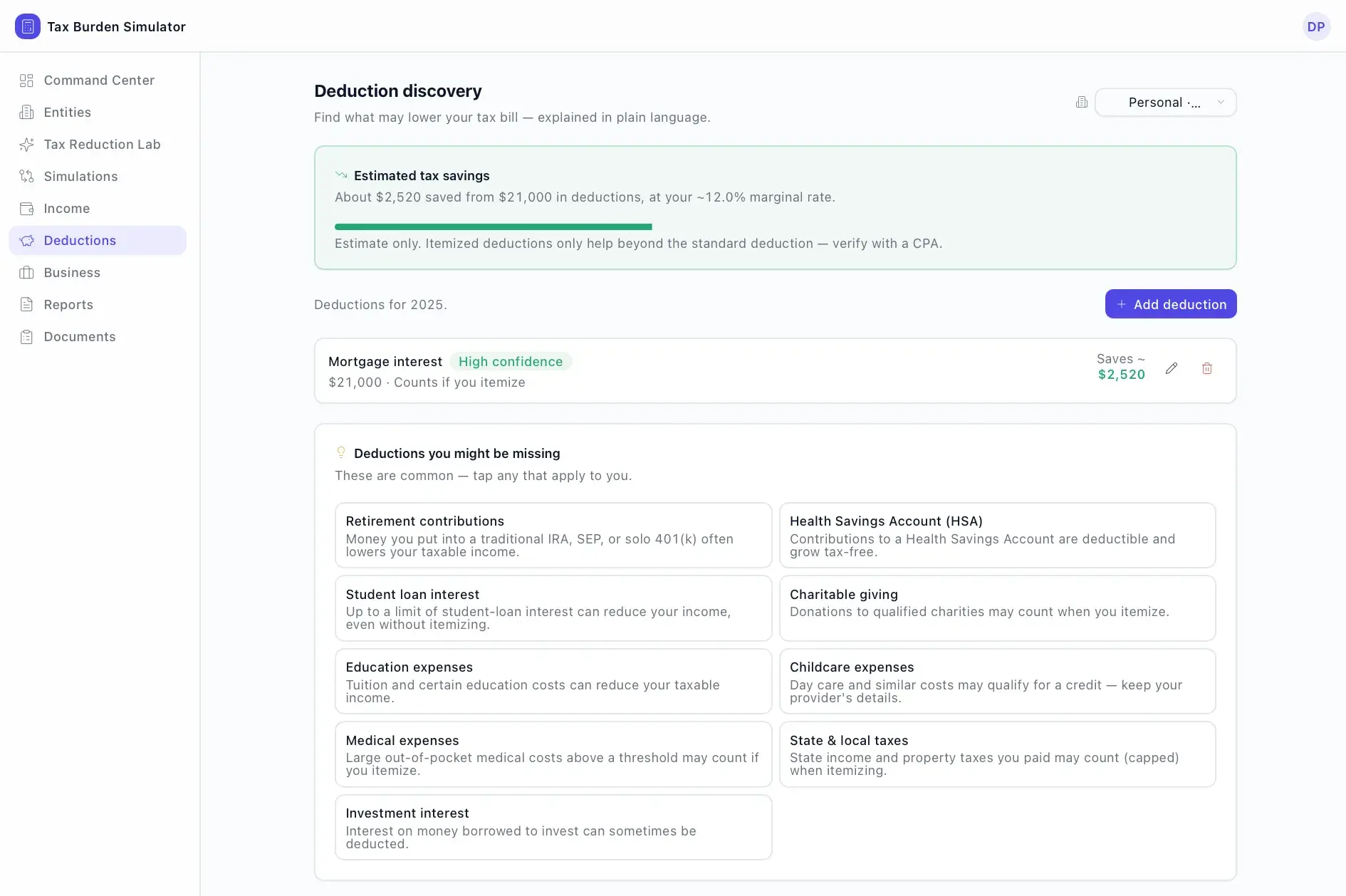Click 'These are common — tap any' hint text
Image resolution: width=1346 pixels, height=896 pixels.
[483, 476]
